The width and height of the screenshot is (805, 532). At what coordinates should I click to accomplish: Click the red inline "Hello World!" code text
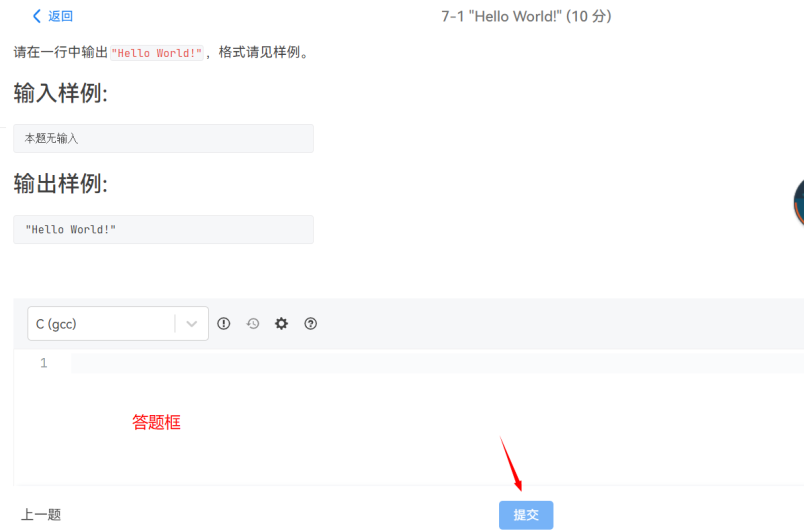156,53
